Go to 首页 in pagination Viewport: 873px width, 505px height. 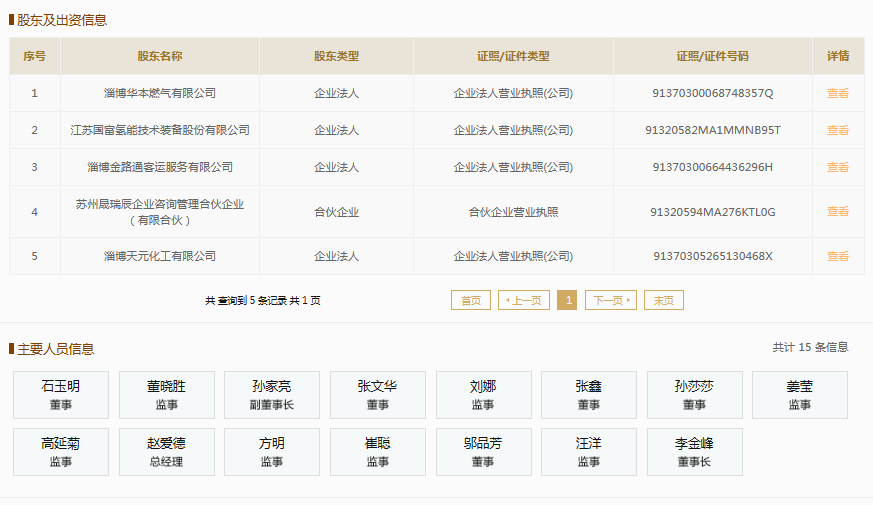[471, 300]
